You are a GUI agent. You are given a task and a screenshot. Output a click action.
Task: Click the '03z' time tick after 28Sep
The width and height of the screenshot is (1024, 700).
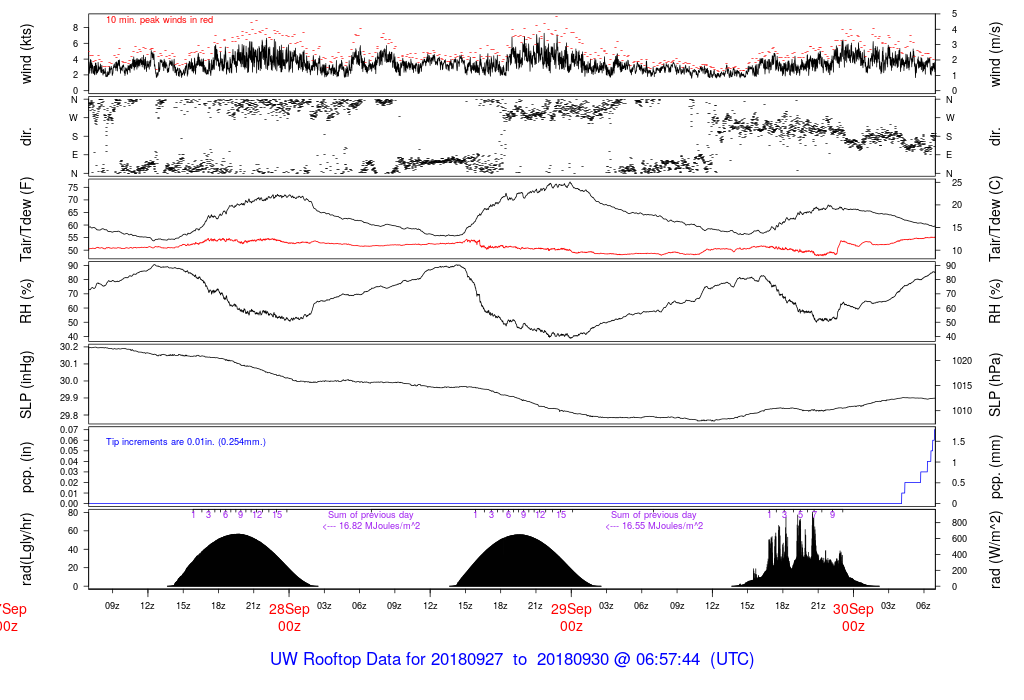[x=324, y=606]
